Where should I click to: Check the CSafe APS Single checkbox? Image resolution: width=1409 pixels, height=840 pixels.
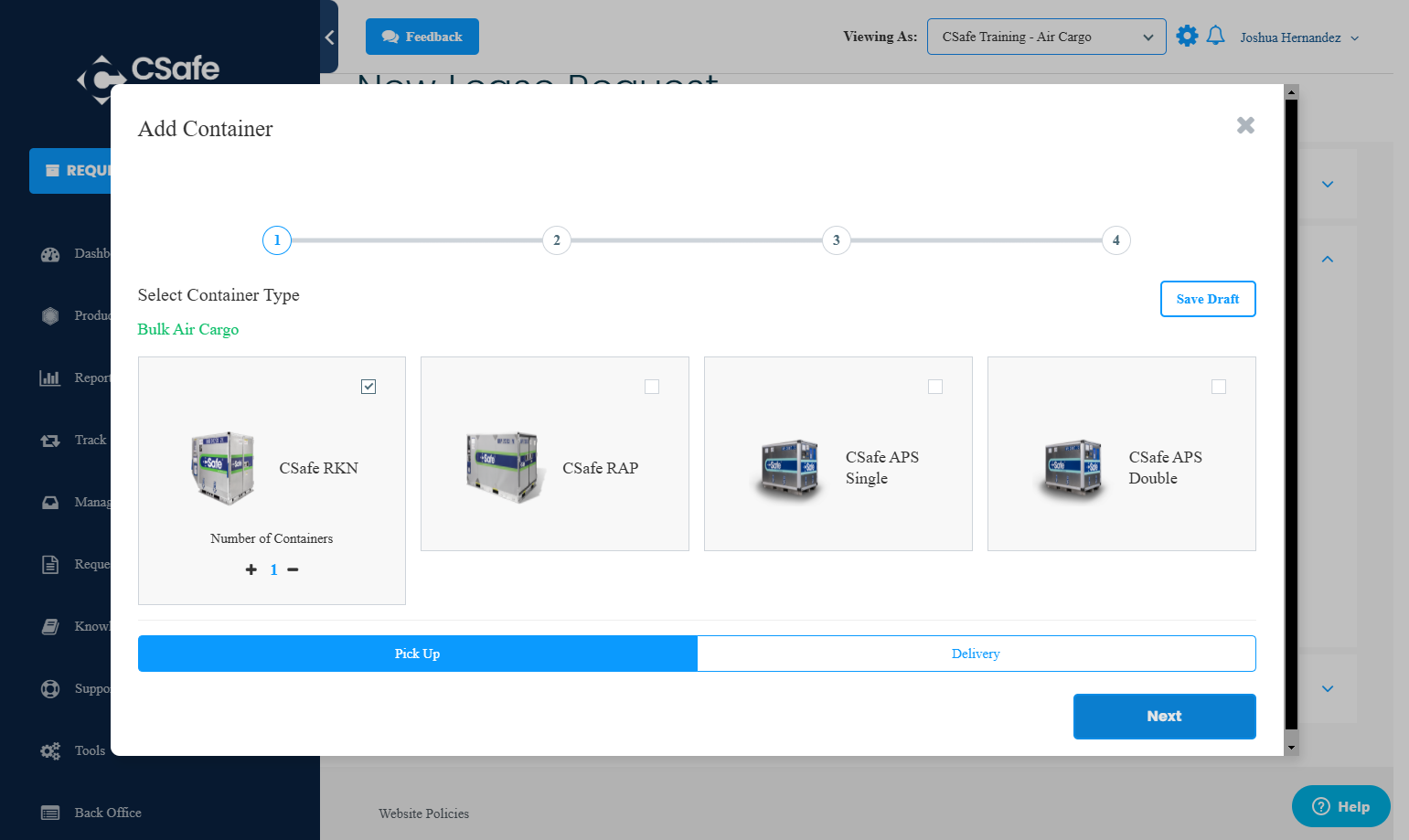coord(935,387)
